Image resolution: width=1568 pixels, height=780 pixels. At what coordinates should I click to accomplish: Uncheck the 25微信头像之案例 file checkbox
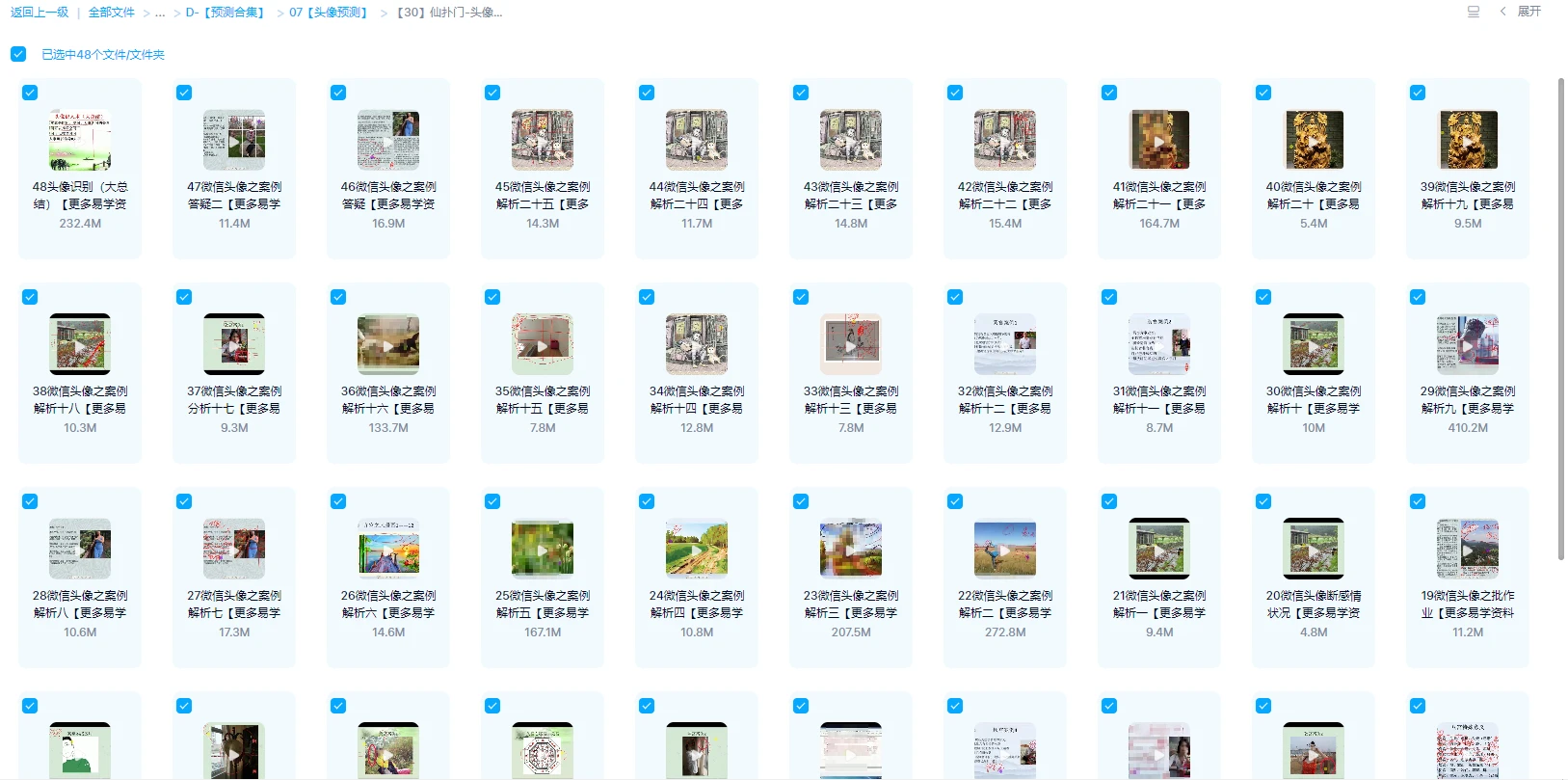492,501
